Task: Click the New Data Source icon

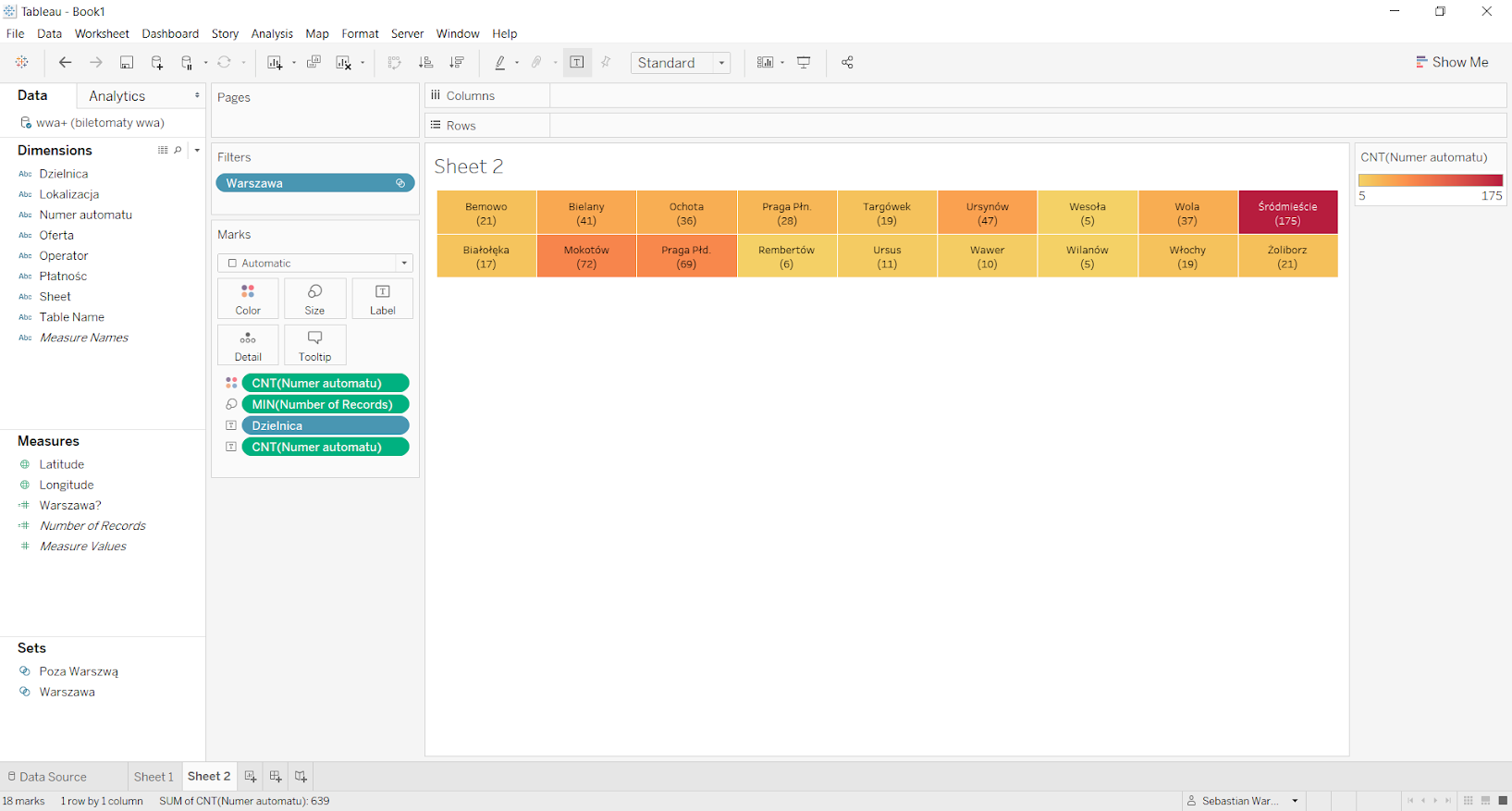Action: [x=157, y=63]
